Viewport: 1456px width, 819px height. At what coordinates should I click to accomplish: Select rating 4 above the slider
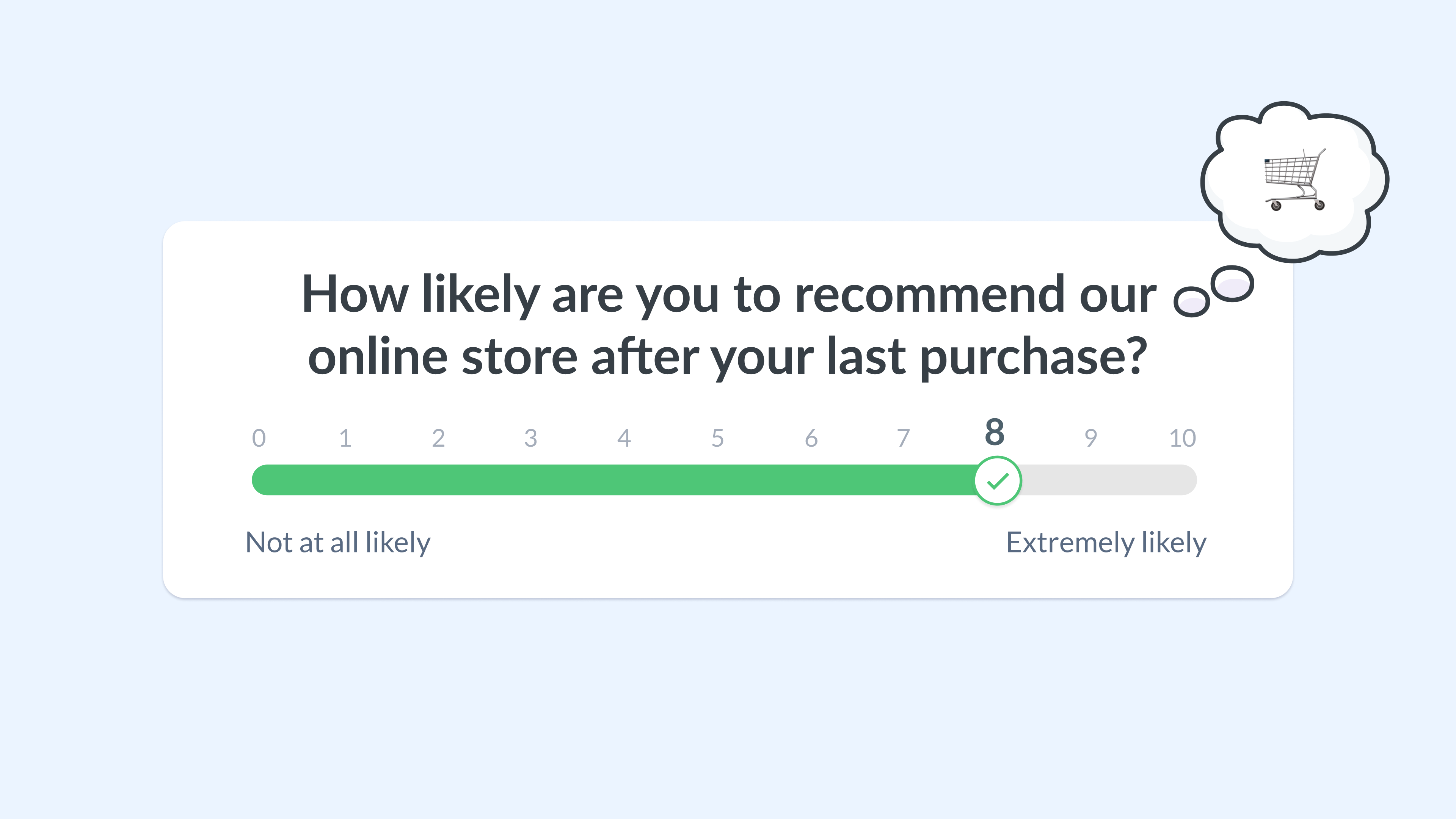click(x=624, y=438)
